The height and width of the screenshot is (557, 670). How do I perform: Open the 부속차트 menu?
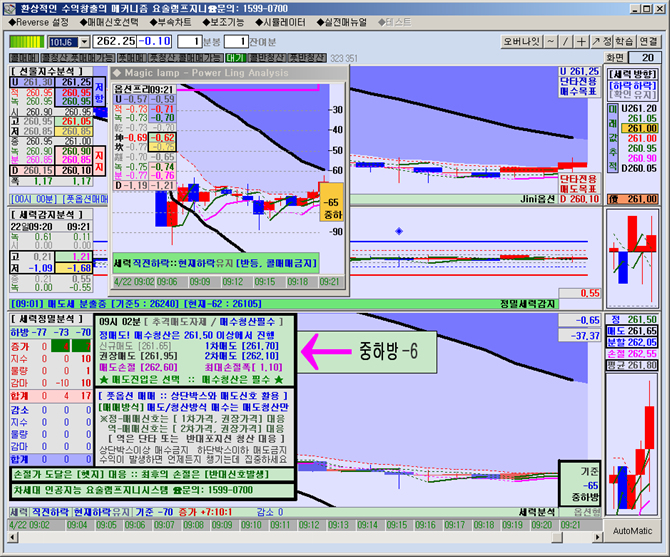170,22
